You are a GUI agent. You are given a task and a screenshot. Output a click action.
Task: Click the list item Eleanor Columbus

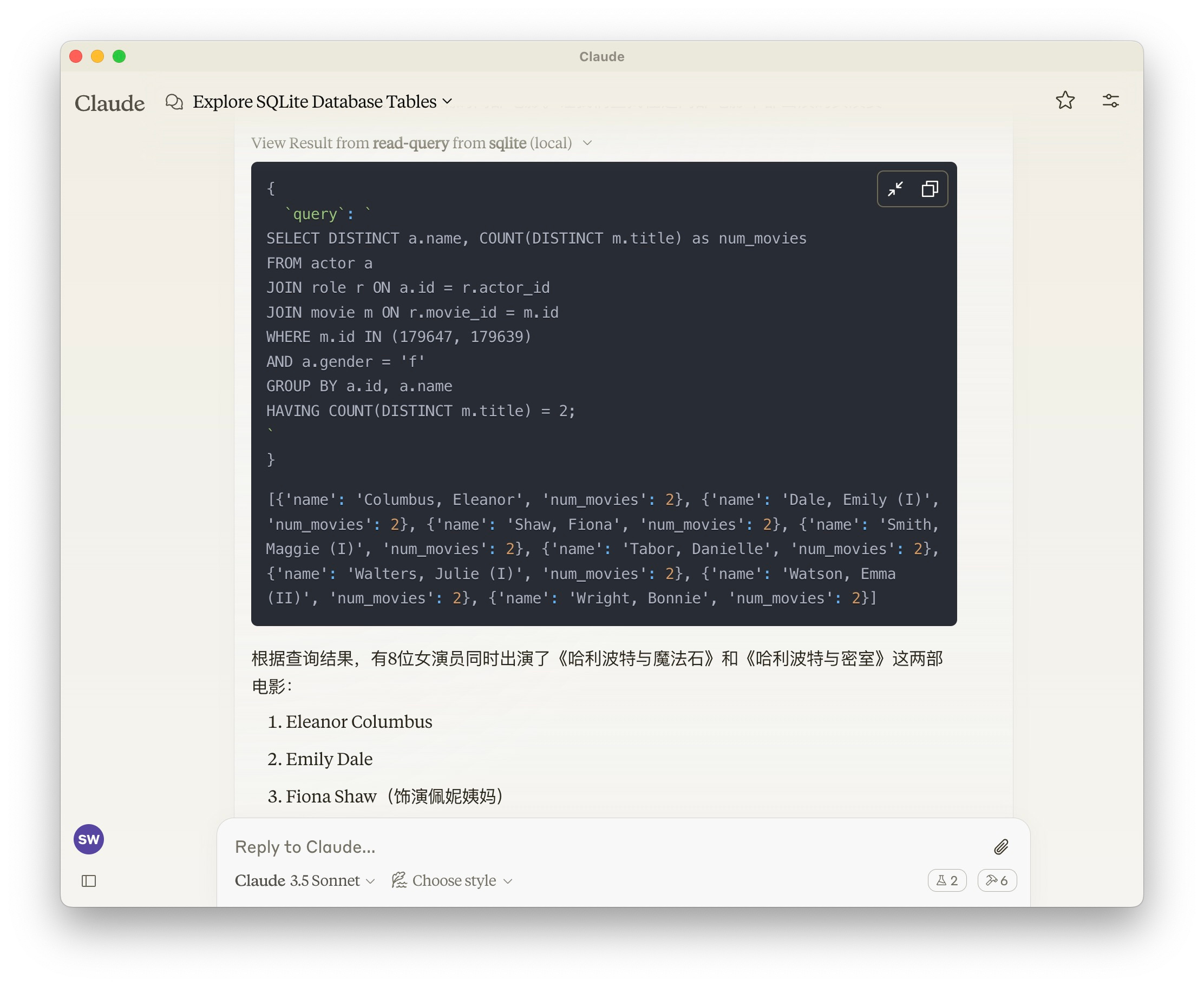click(358, 721)
